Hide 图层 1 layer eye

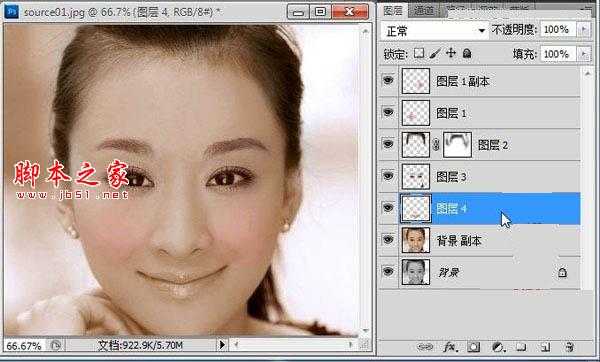pyautogui.click(x=388, y=112)
